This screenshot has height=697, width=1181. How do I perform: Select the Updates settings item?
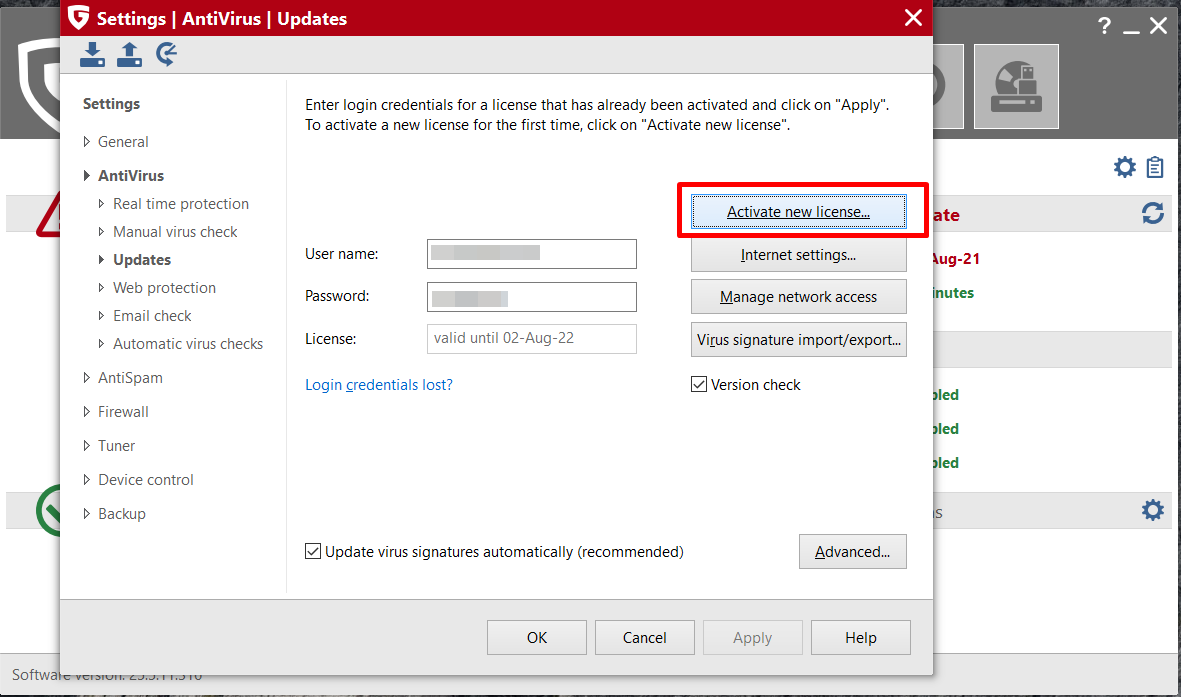142,259
